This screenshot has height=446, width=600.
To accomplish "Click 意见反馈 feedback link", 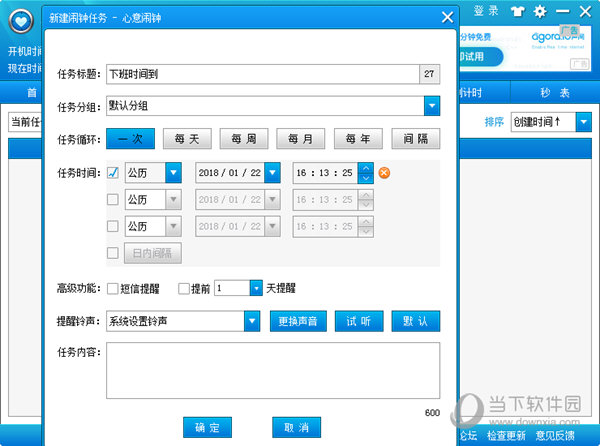I will pyautogui.click(x=555, y=435).
